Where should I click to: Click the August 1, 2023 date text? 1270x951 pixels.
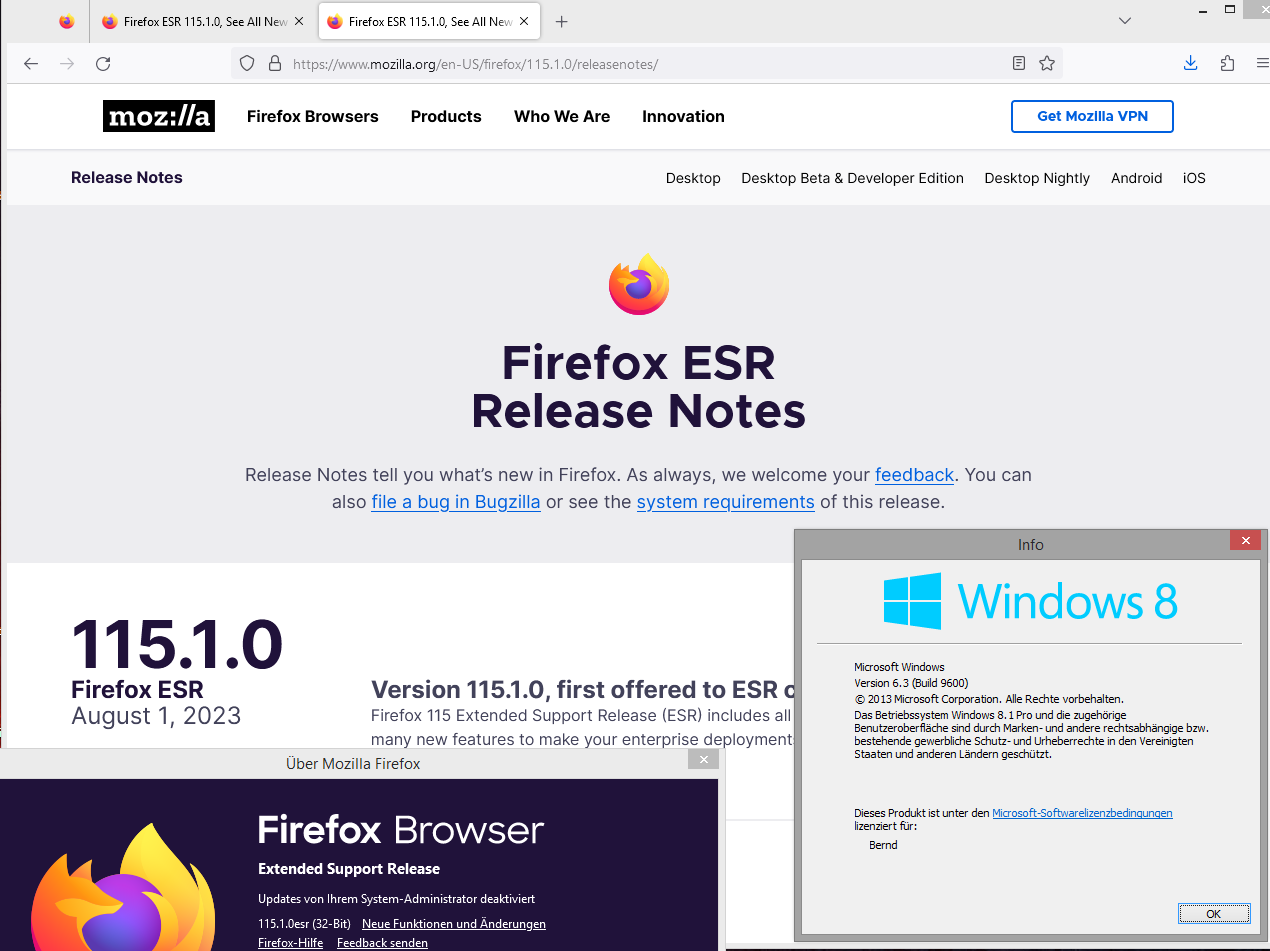156,716
